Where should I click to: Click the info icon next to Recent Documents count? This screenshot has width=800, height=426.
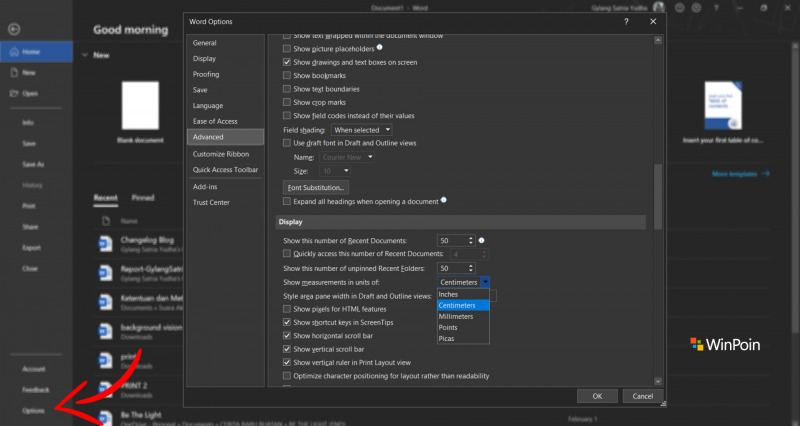tap(481, 240)
